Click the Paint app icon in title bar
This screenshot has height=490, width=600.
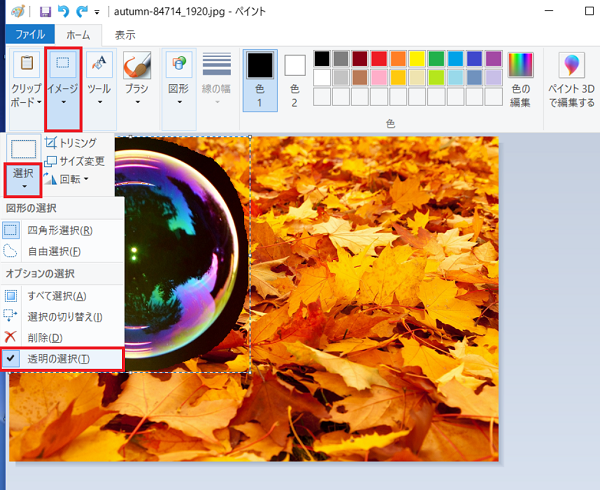pos(18,11)
